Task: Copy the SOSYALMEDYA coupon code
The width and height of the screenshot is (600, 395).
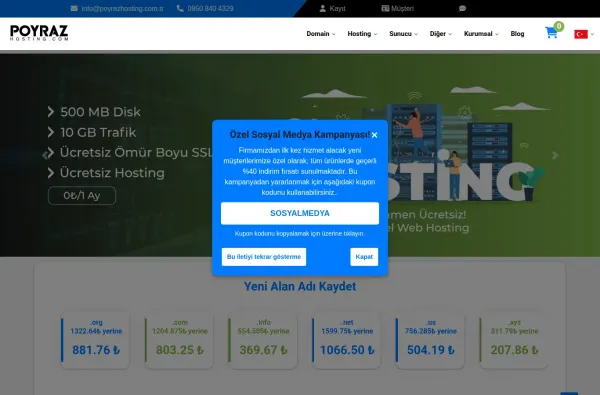Action: coord(300,213)
